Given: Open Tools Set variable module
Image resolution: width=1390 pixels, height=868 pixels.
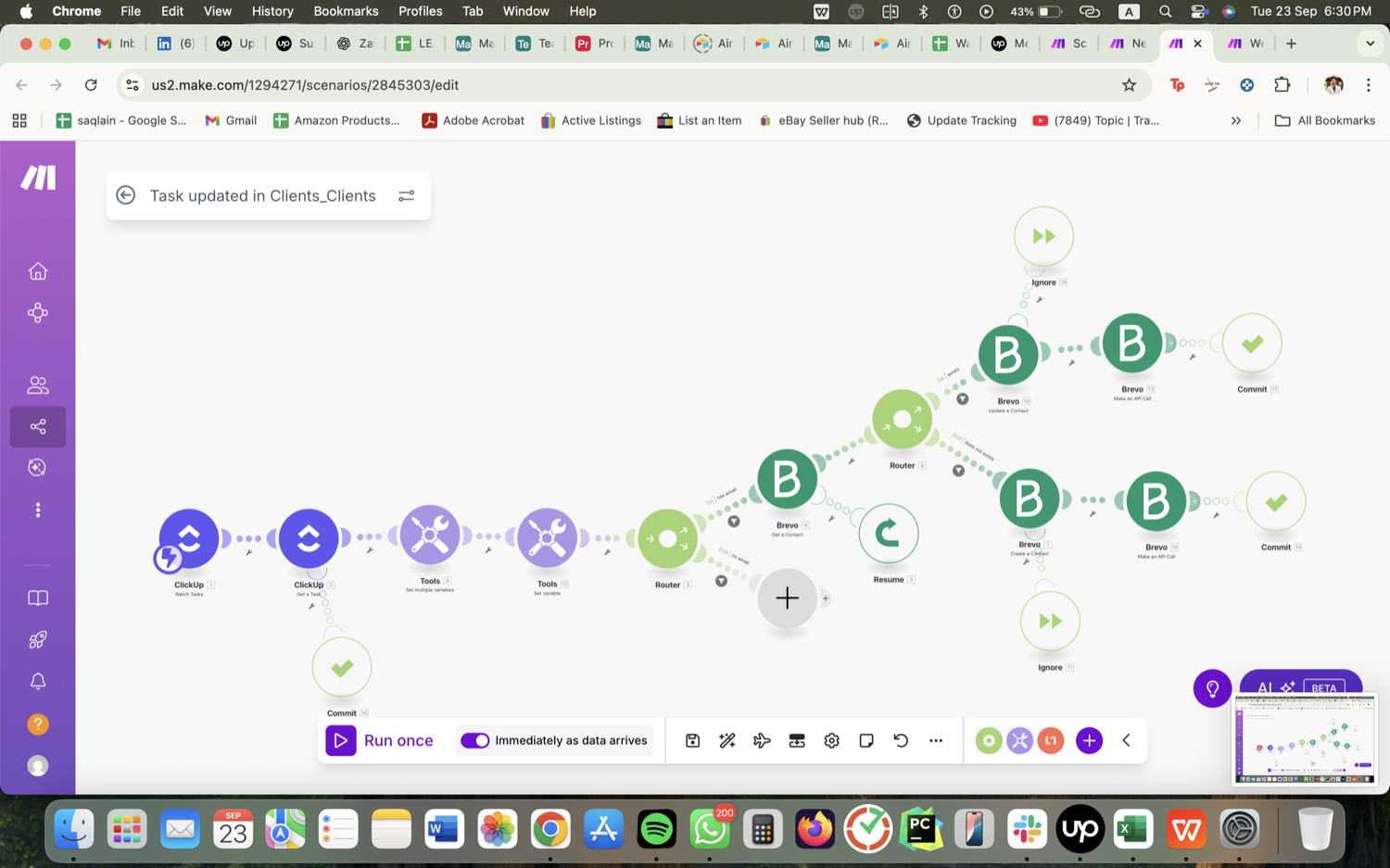Looking at the screenshot, I should 547,538.
